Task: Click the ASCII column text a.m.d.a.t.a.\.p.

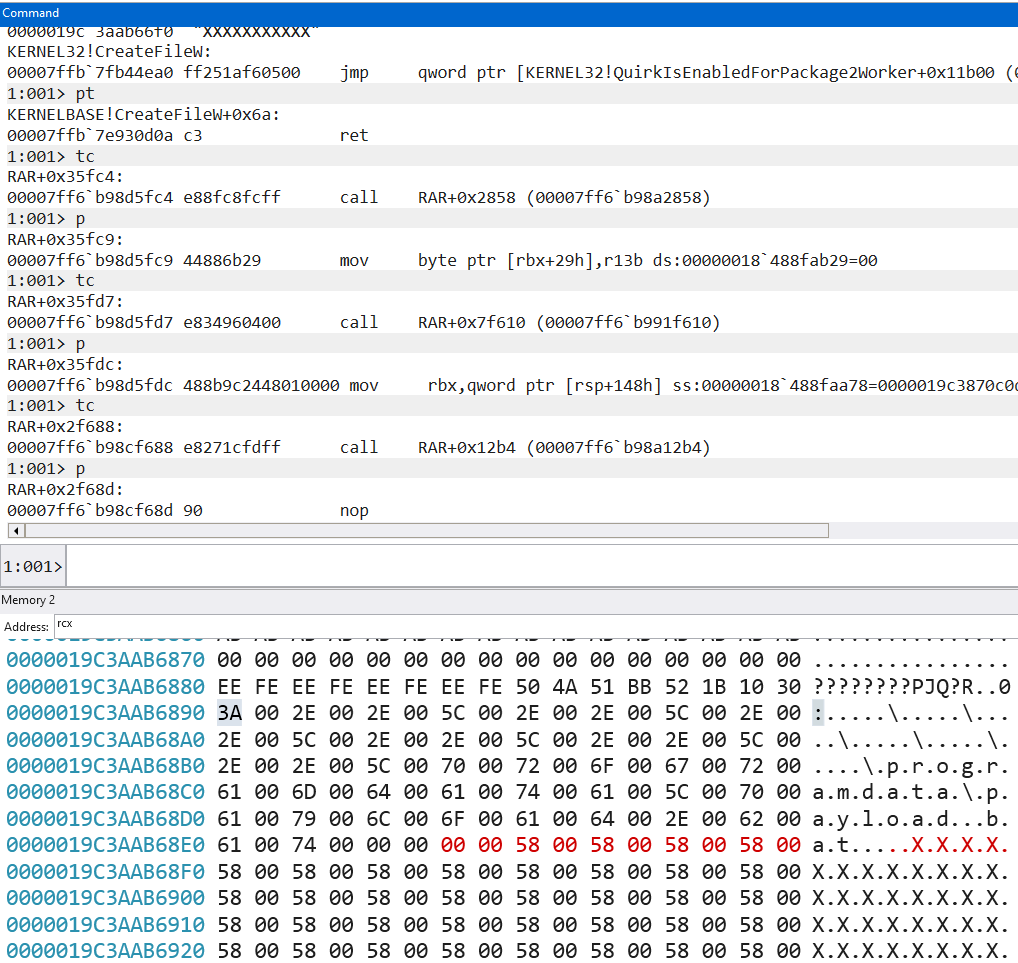Action: 912,792
